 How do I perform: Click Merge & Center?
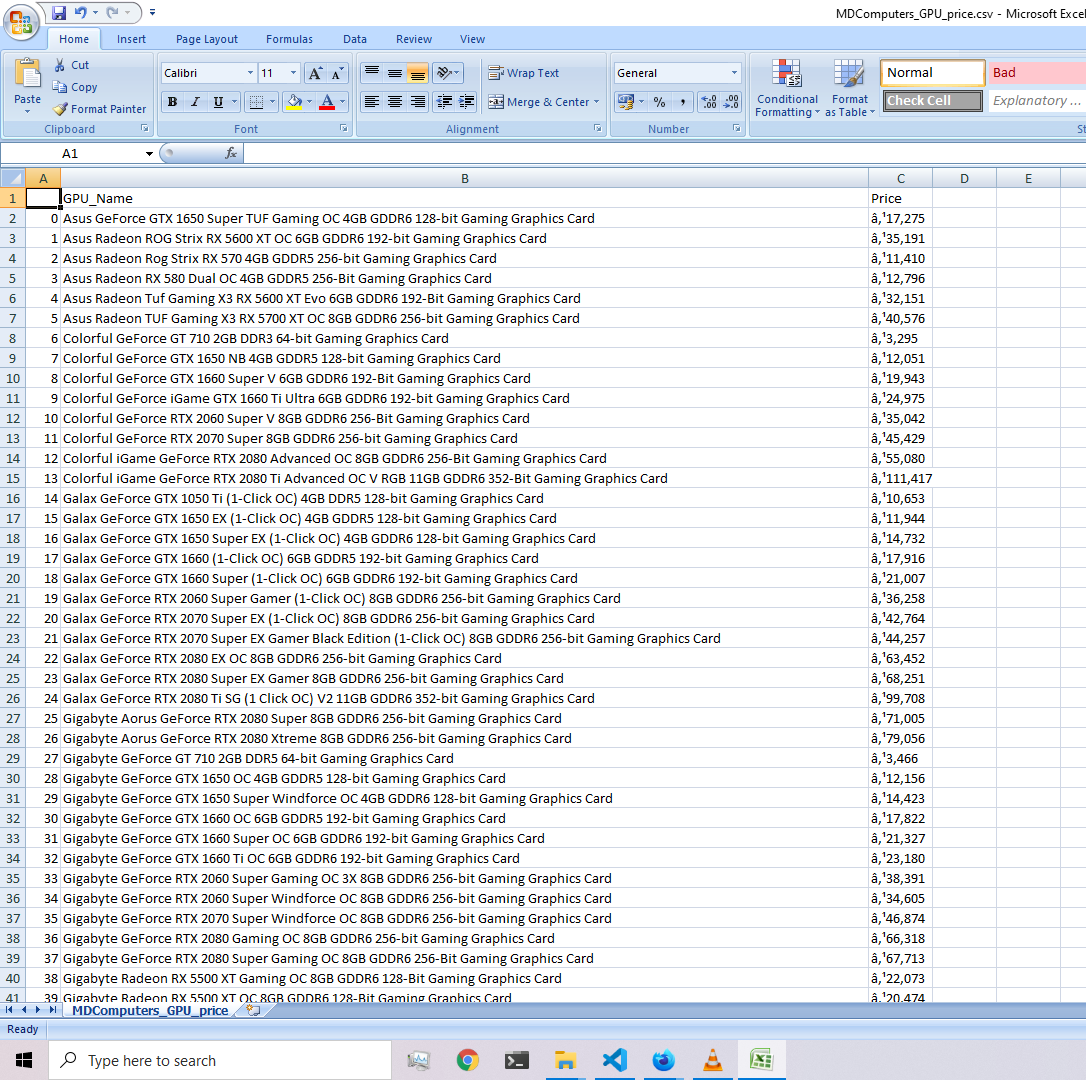coord(539,102)
